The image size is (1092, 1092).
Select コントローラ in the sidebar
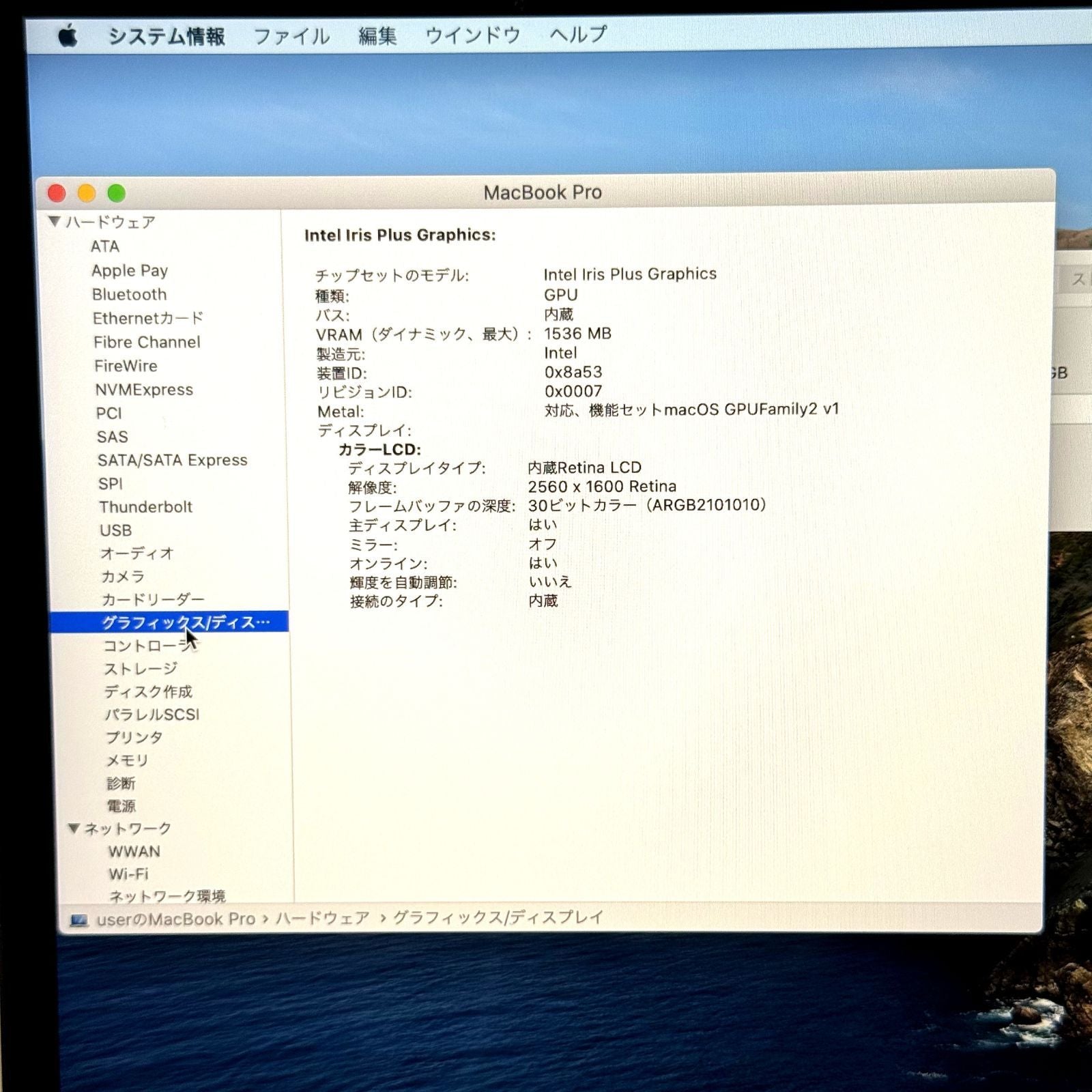pyautogui.click(x=149, y=646)
